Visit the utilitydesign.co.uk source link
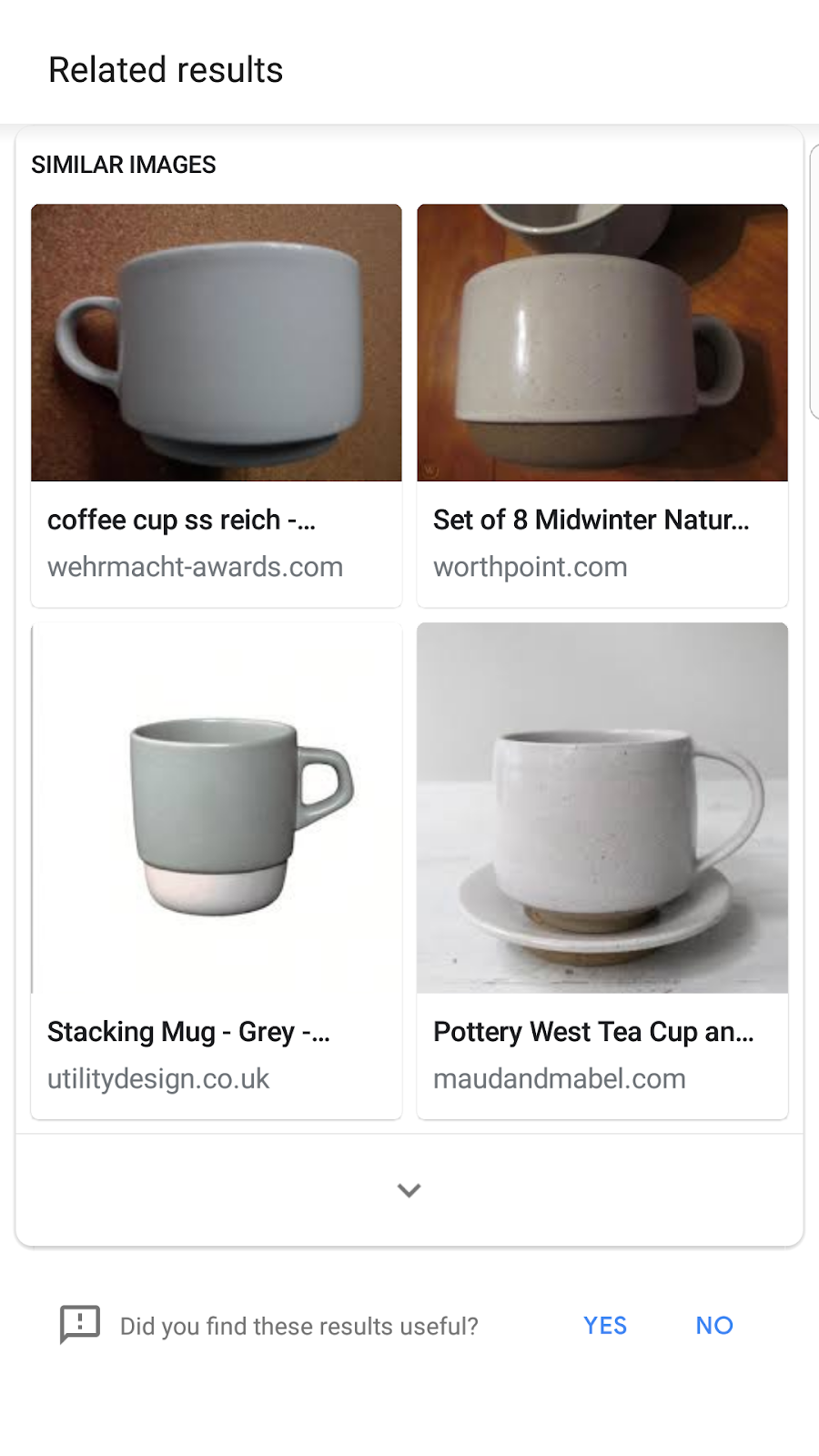Viewport: 819px width, 1456px height. pos(158,1078)
